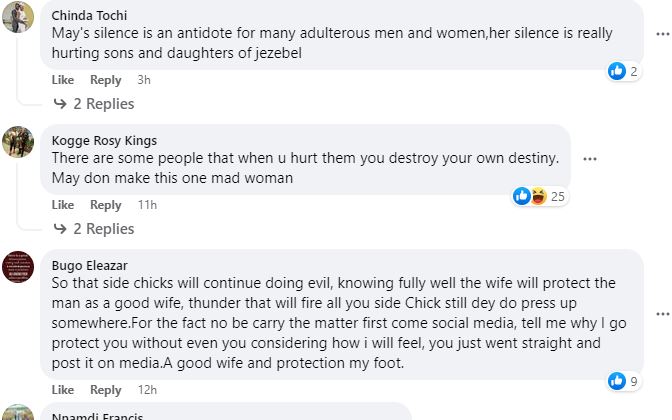Open Chinda Tochi's profile picture
Image resolution: width=672 pixels, height=420 pixels.
[18, 17]
